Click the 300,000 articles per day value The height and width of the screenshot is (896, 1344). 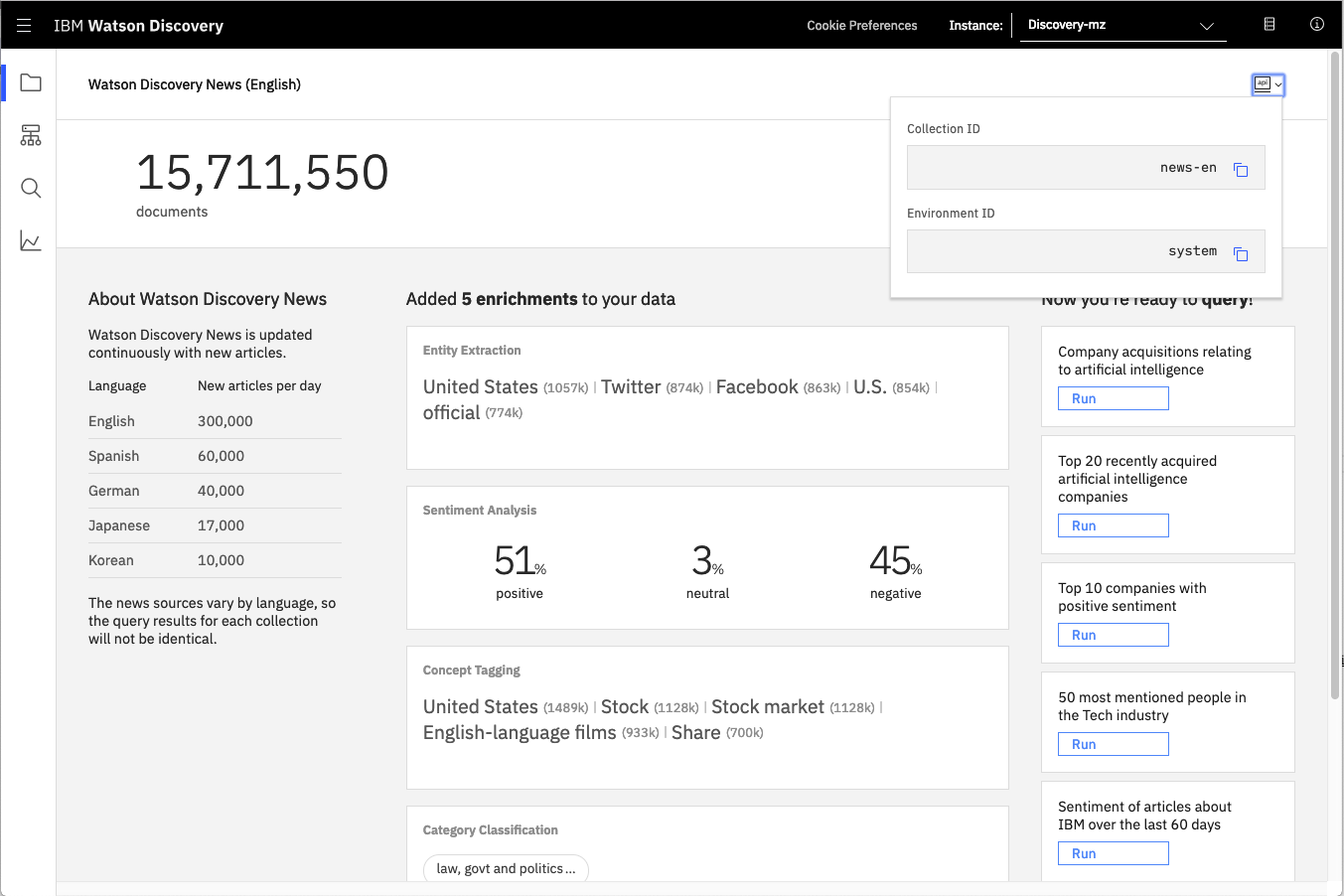225,421
